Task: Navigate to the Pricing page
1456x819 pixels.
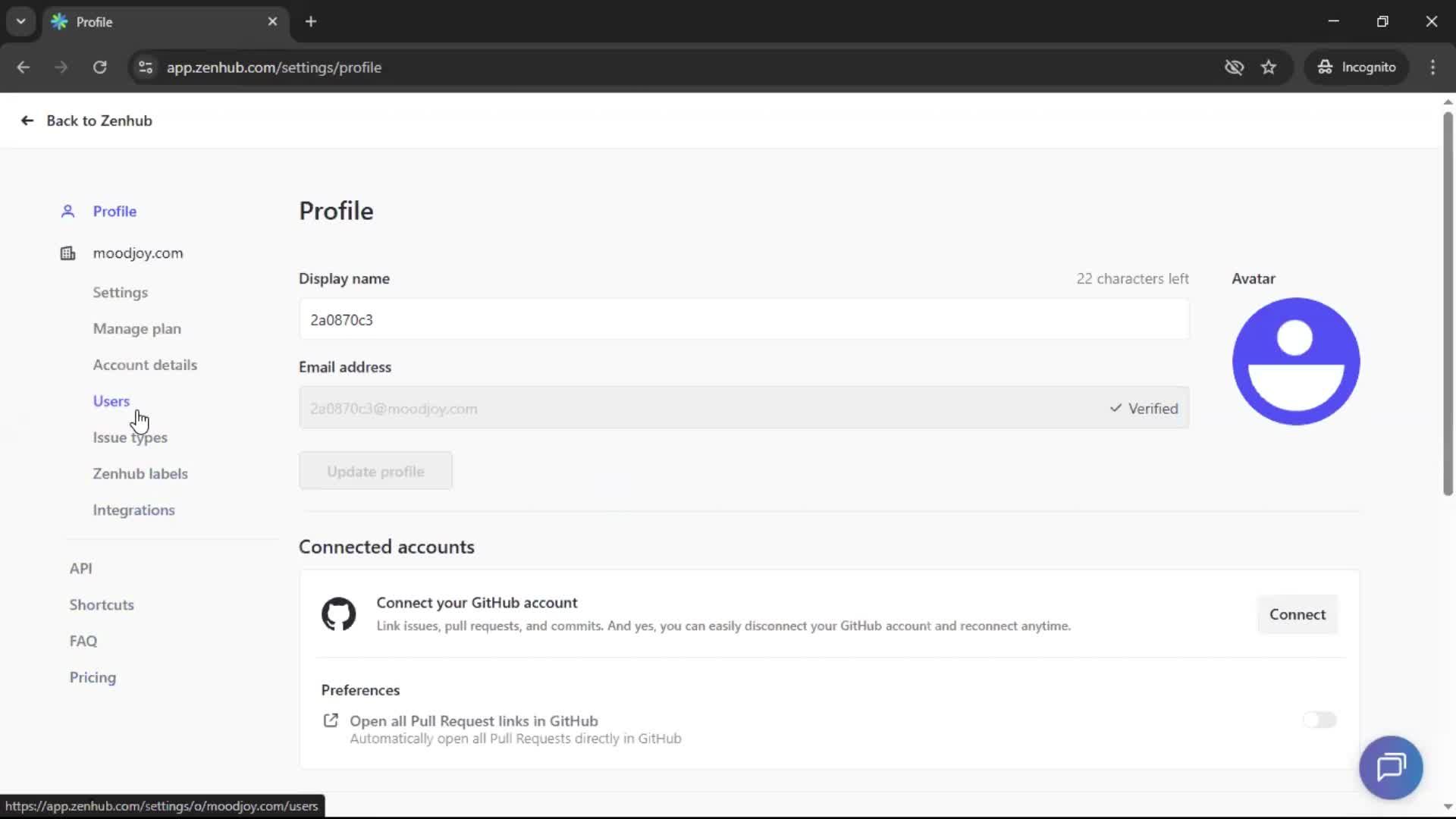Action: 92,677
